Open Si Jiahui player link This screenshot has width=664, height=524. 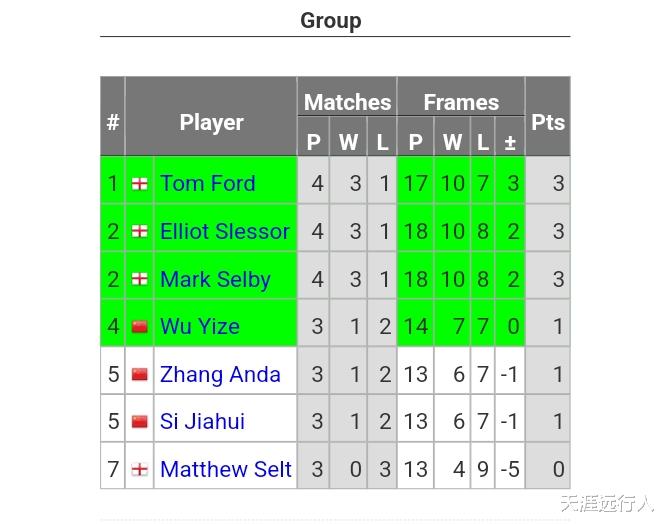[x=202, y=421]
